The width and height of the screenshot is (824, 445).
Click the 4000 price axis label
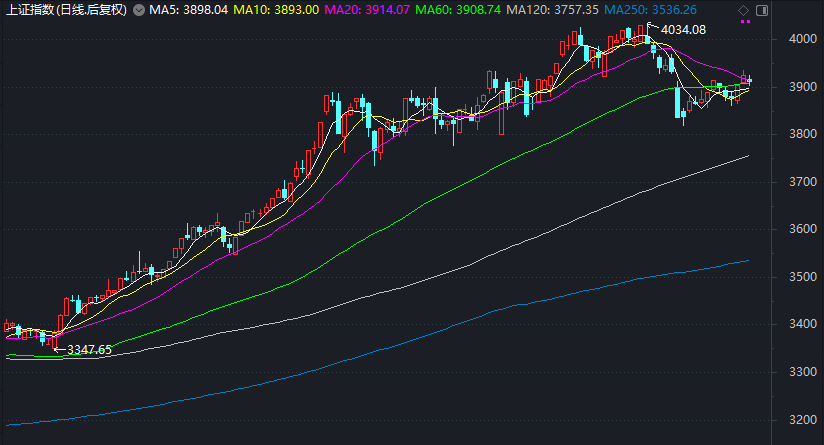pos(802,39)
